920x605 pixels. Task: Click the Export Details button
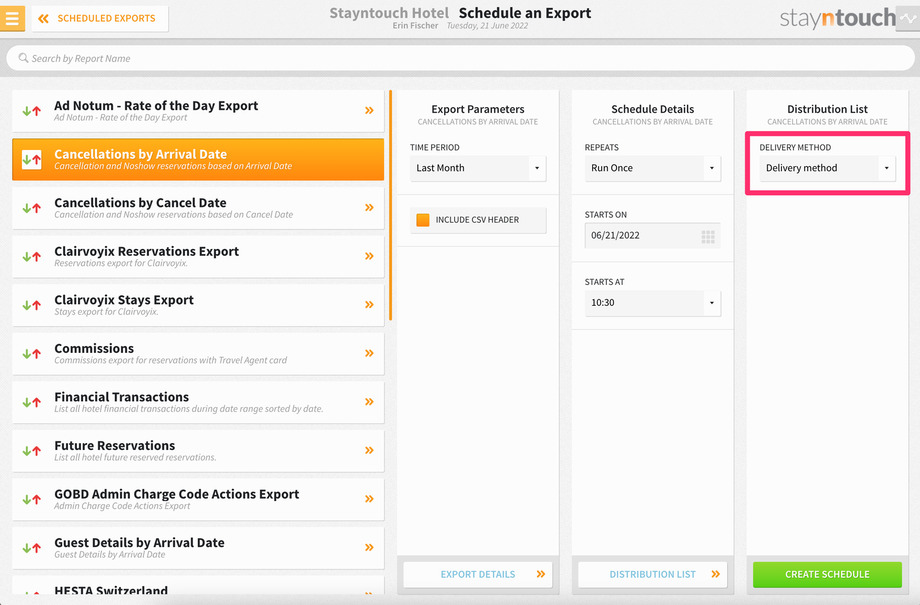478,574
